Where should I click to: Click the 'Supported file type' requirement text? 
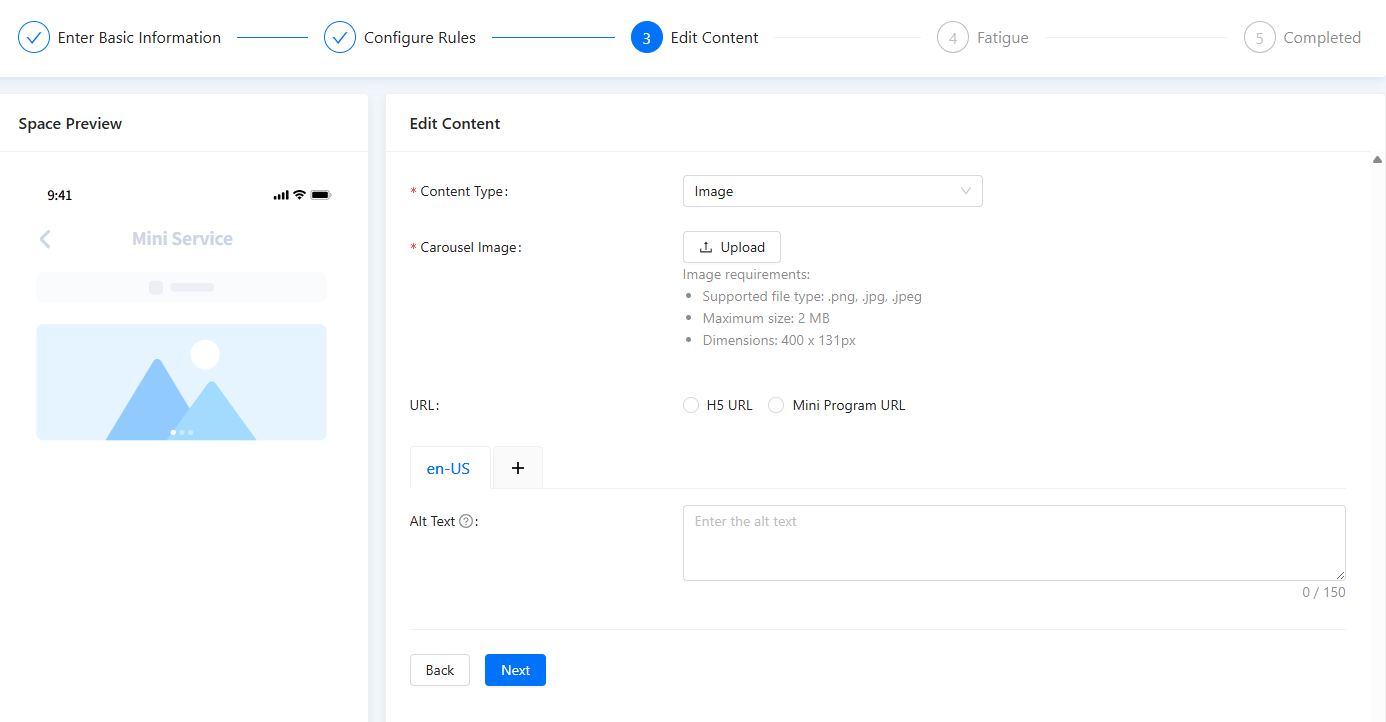[812, 296]
